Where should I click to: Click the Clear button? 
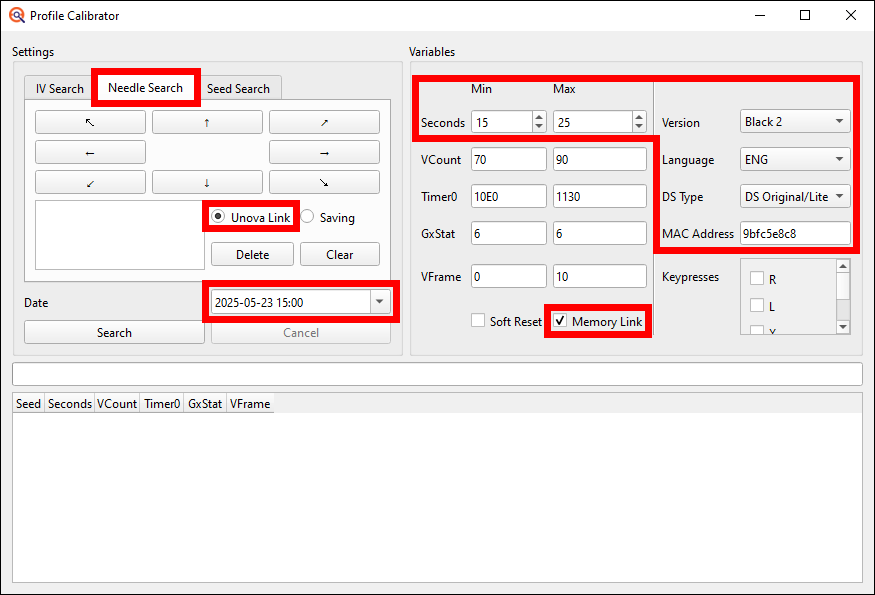[x=339, y=254]
